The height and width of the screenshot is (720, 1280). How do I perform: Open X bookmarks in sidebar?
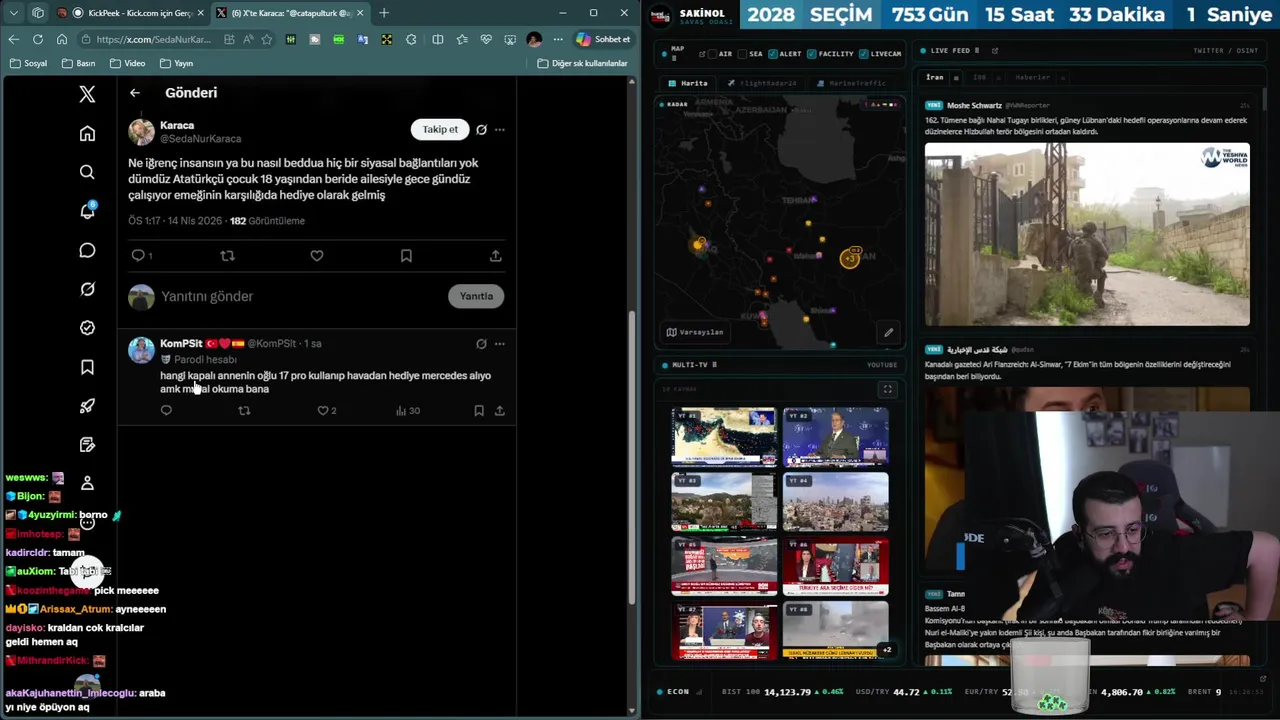click(87, 367)
